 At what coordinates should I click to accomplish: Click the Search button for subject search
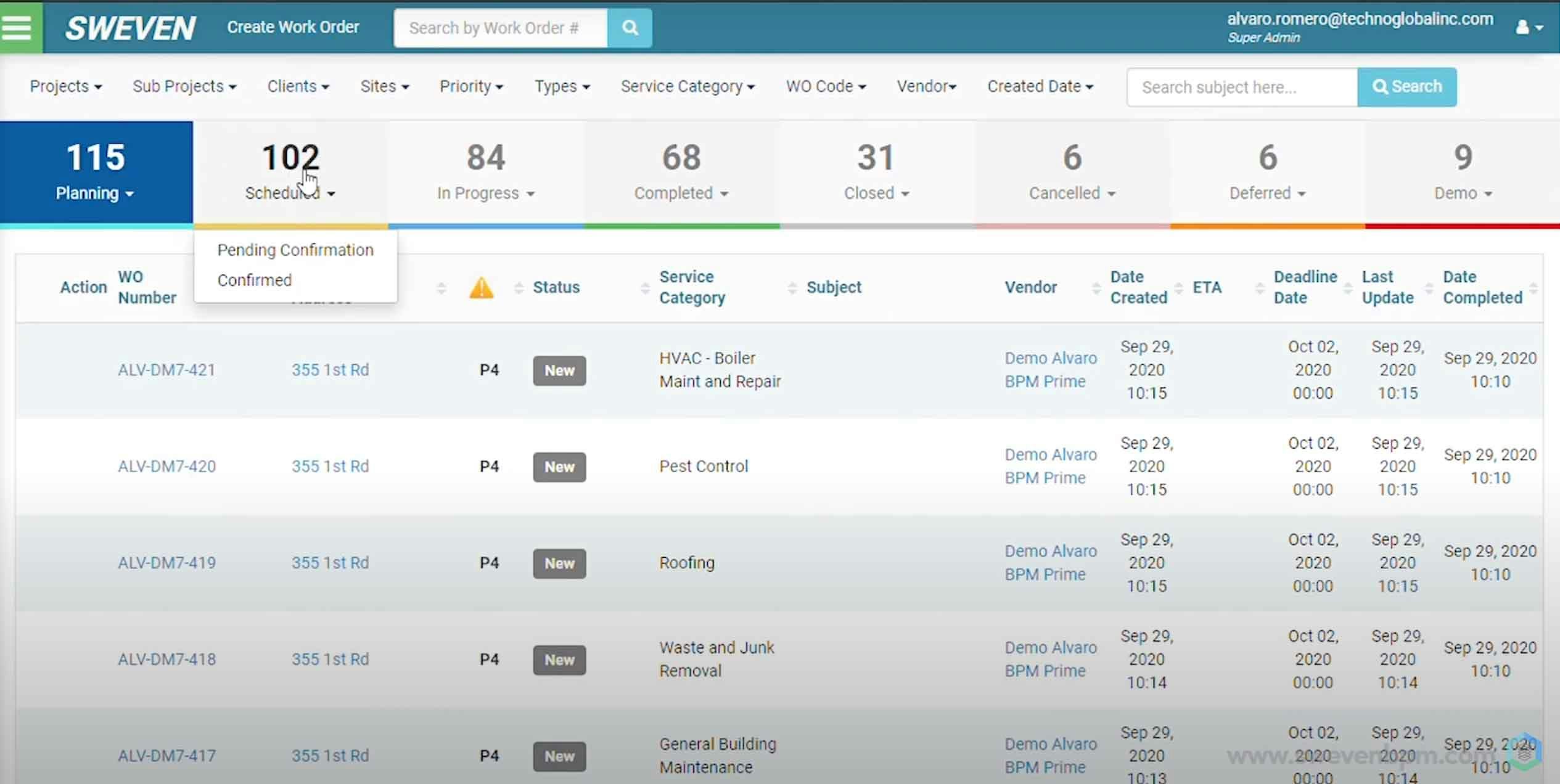tap(1407, 86)
